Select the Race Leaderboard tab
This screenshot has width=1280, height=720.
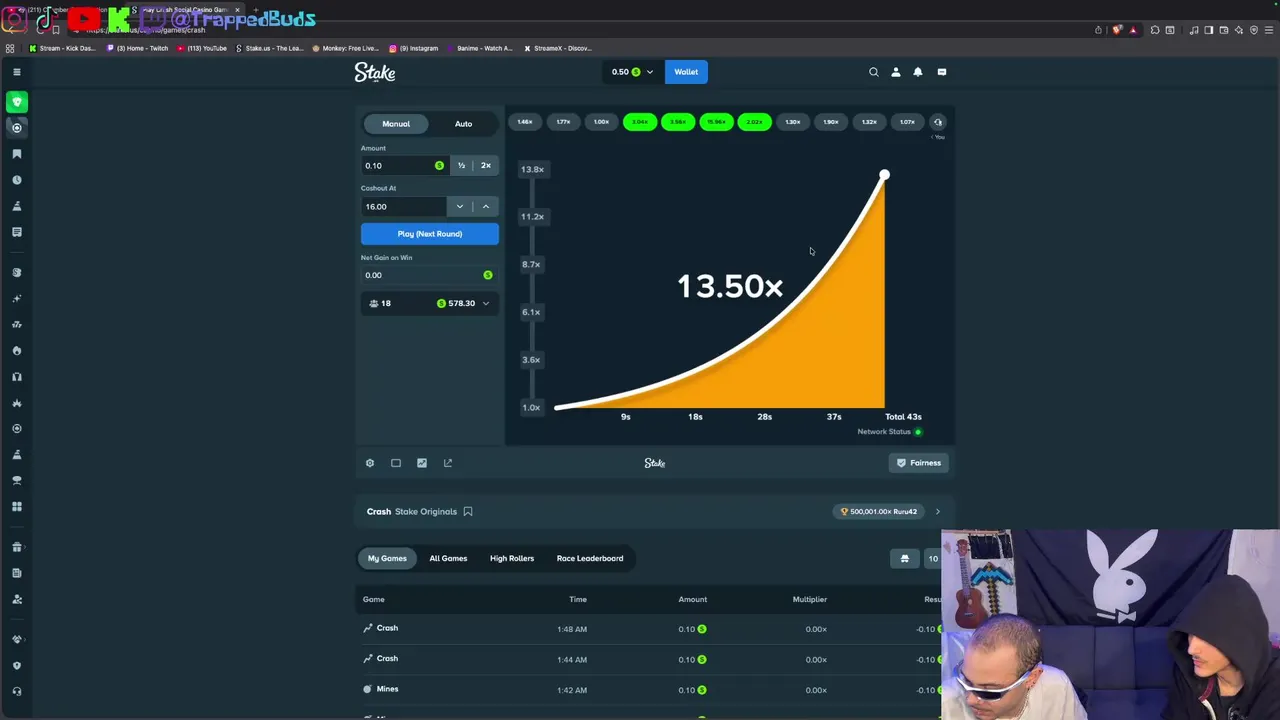click(x=590, y=558)
